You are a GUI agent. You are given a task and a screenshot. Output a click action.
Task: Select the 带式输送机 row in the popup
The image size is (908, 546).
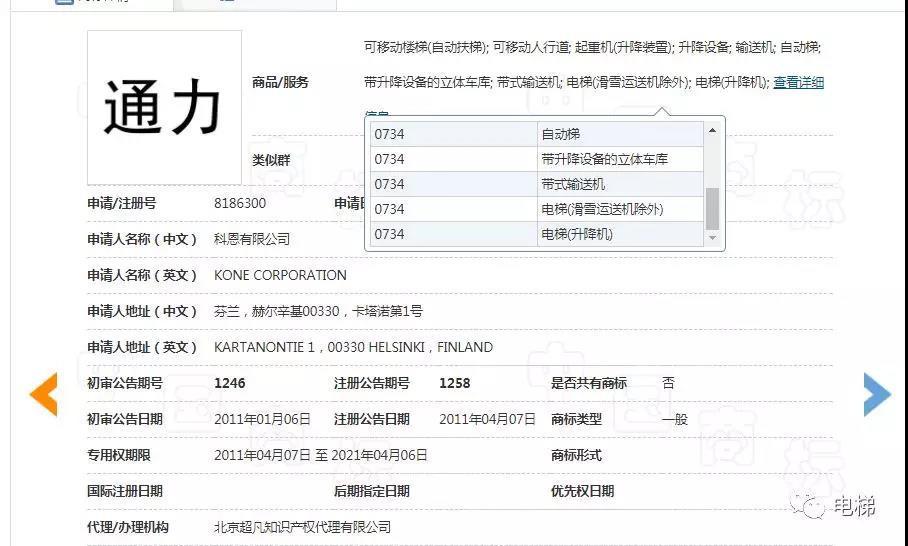(572, 184)
